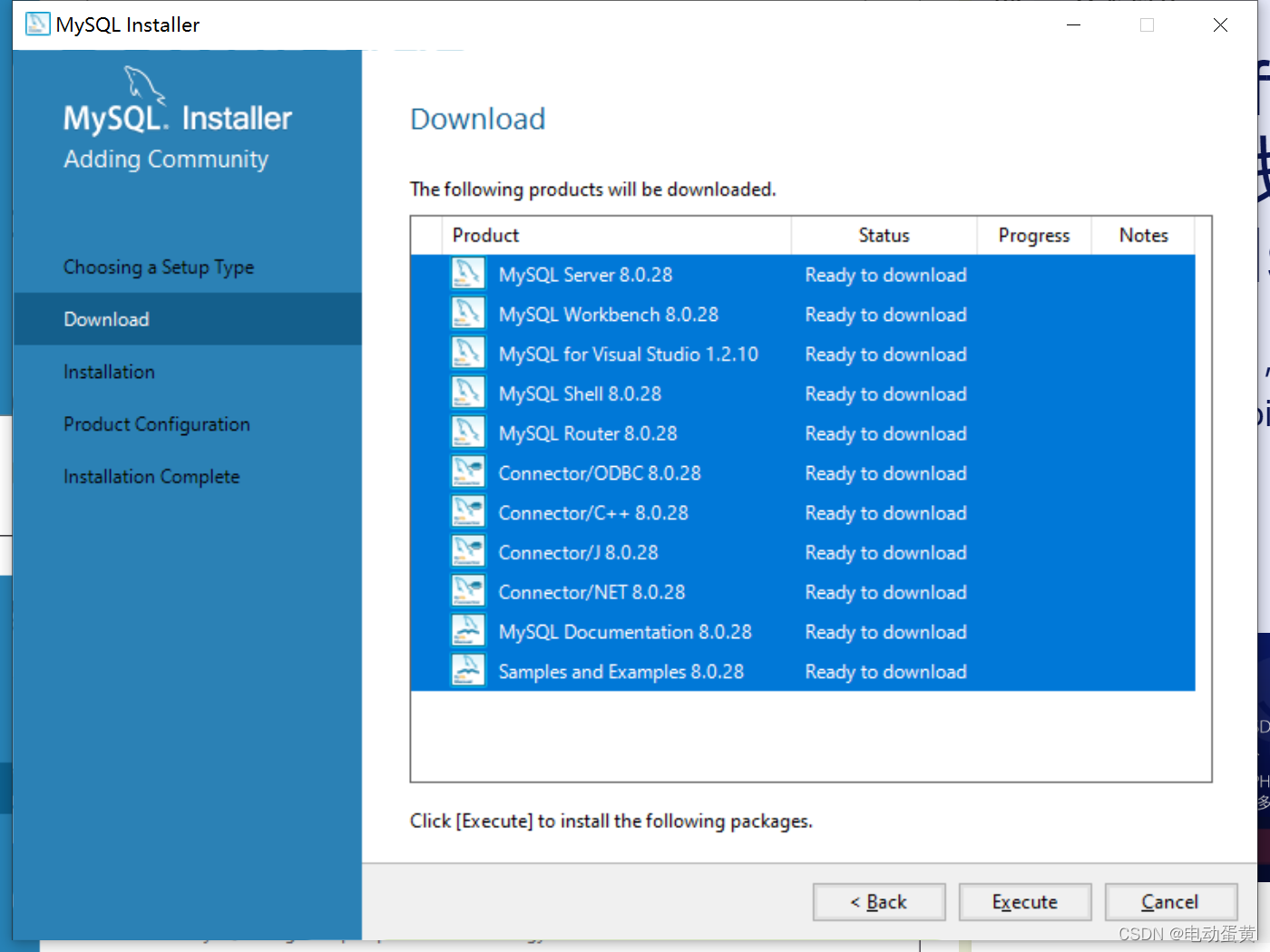Click the Back button
Screen dimensions: 1270x952
coord(879,902)
